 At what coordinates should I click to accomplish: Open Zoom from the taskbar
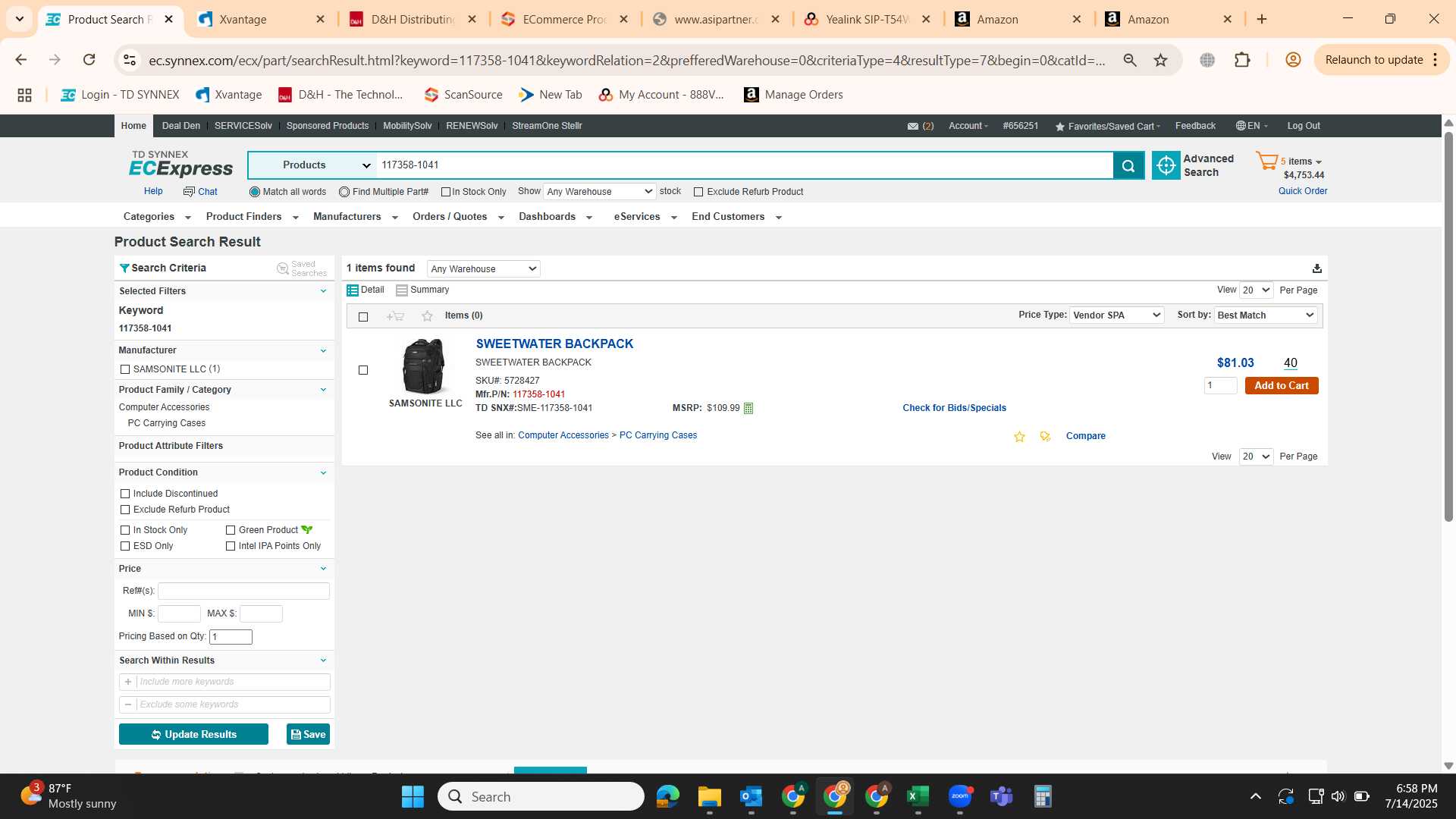(960, 796)
